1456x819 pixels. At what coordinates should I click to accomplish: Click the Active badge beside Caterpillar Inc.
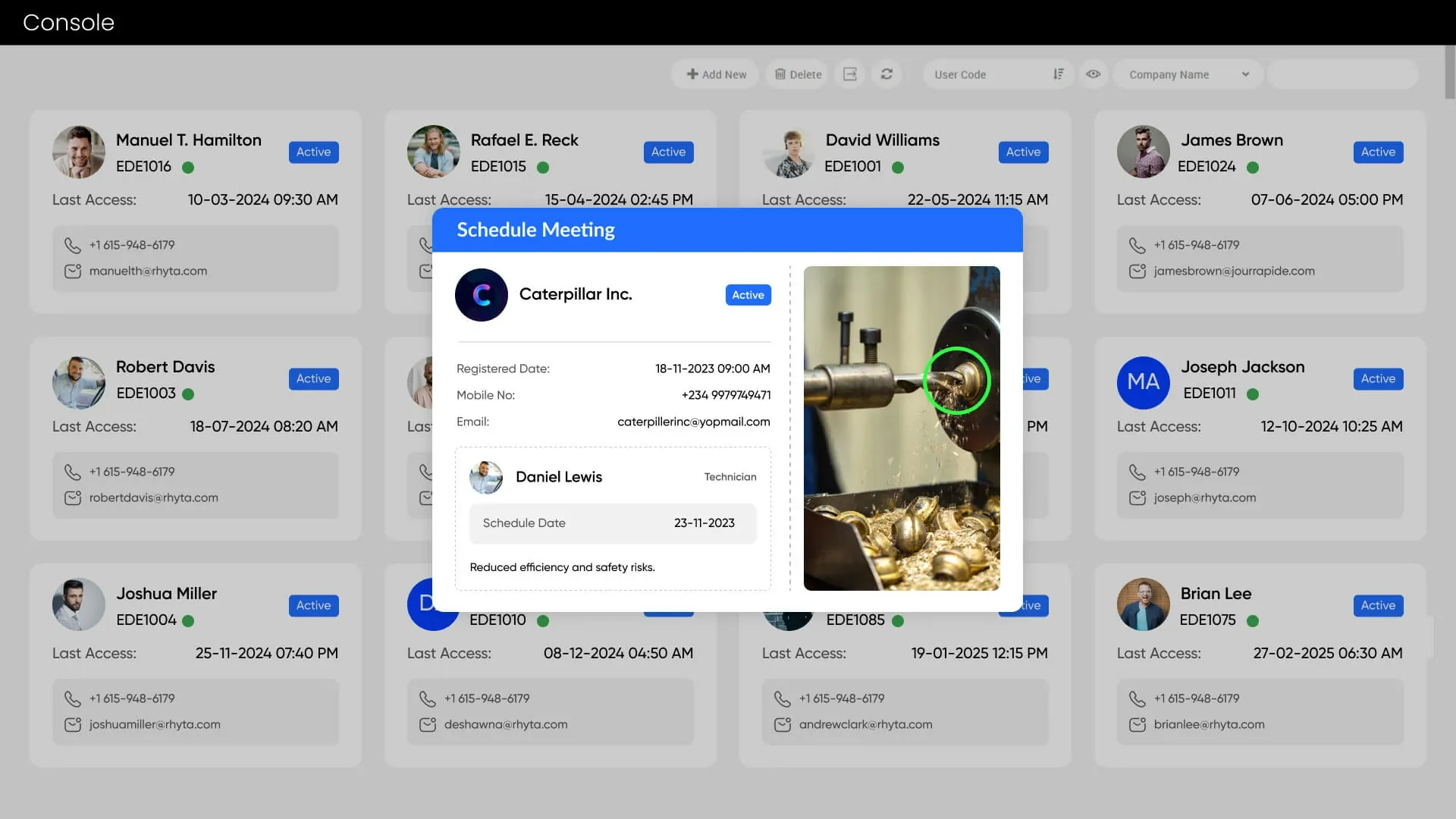(x=748, y=295)
